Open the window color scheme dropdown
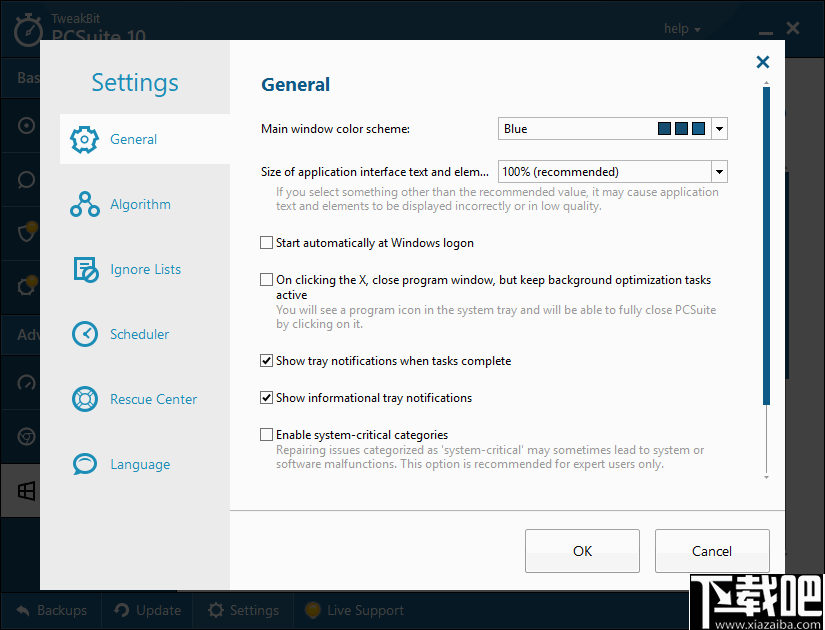This screenshot has width=825, height=630. 719,128
